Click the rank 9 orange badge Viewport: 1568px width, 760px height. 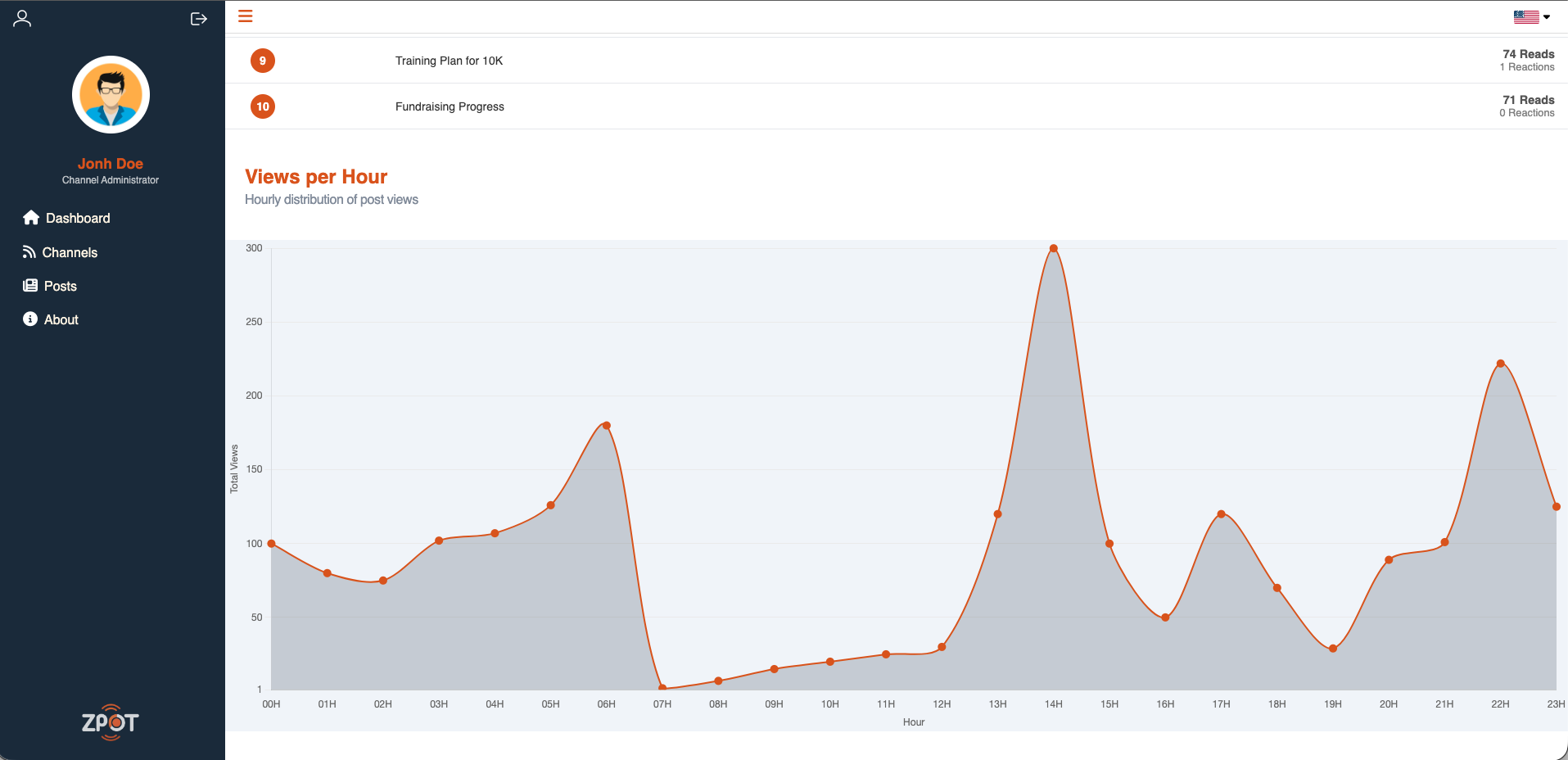coord(262,61)
